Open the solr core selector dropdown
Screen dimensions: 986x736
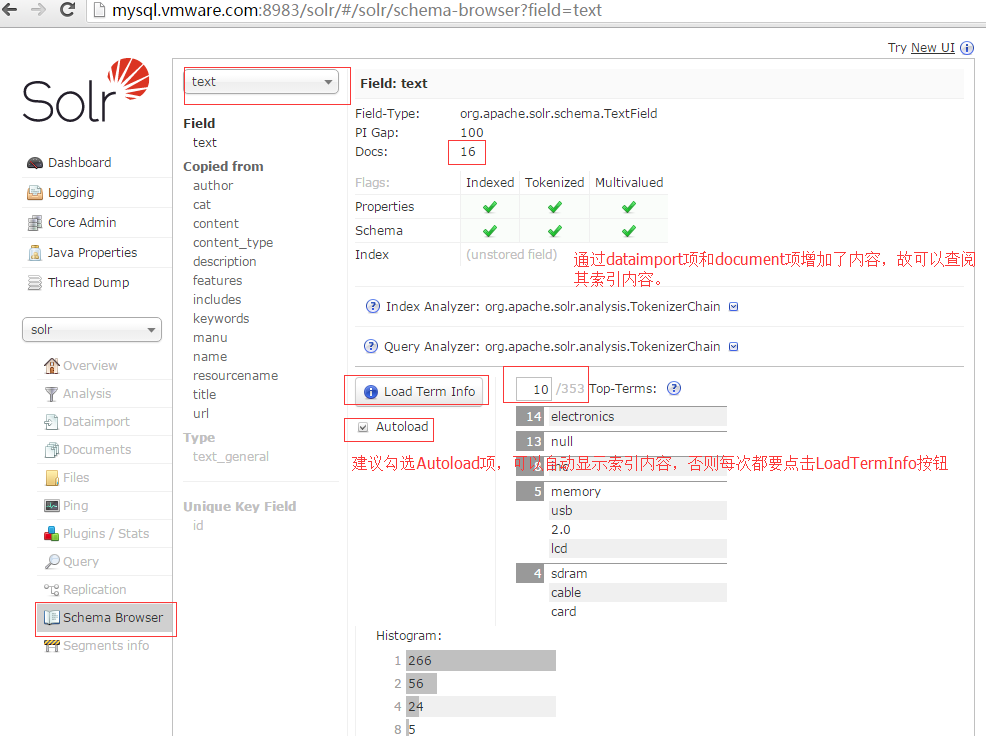tap(92, 330)
